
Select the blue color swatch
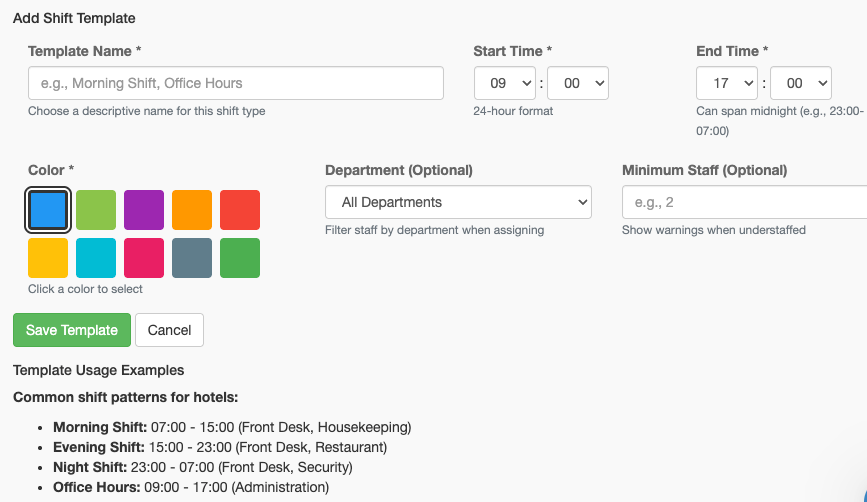pos(48,210)
